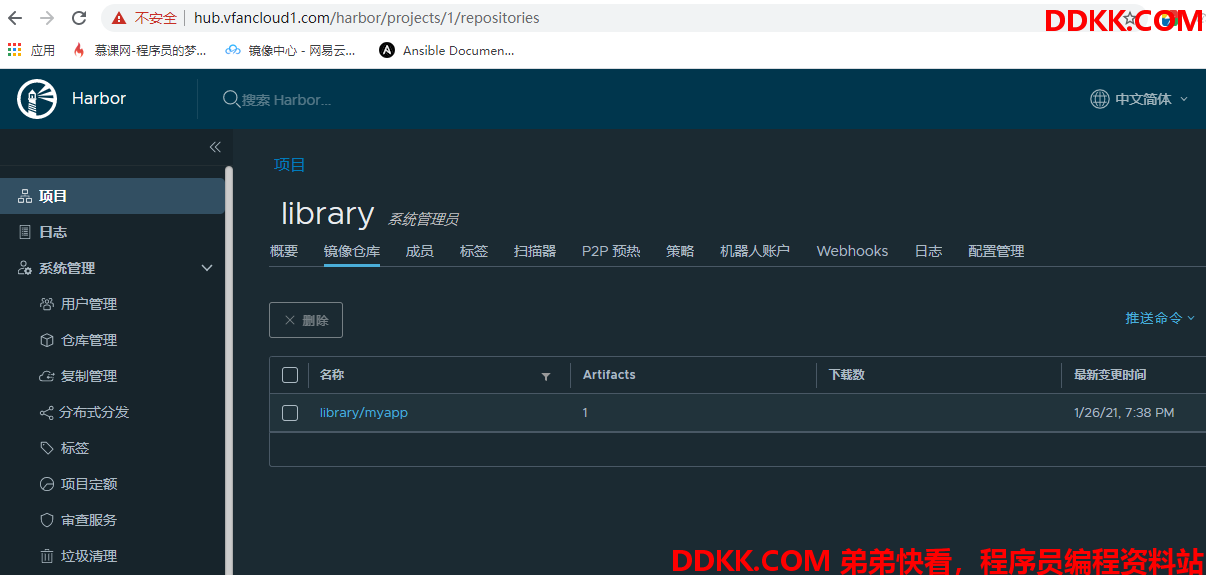Screen dimensions: 1206x575
Task: Switch to the 机器人账户 tab
Action: pos(755,251)
